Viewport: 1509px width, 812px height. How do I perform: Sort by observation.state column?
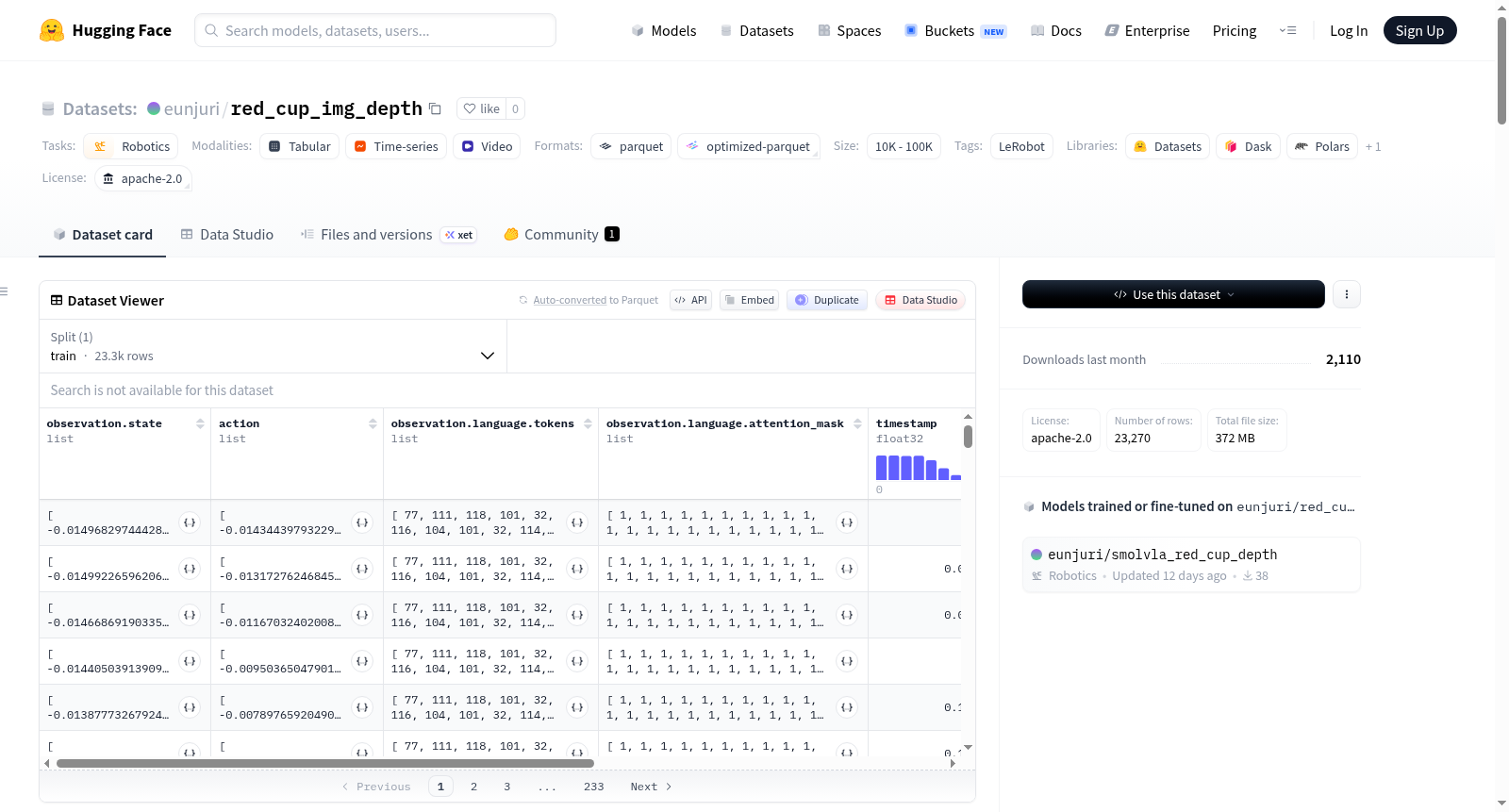(x=200, y=423)
